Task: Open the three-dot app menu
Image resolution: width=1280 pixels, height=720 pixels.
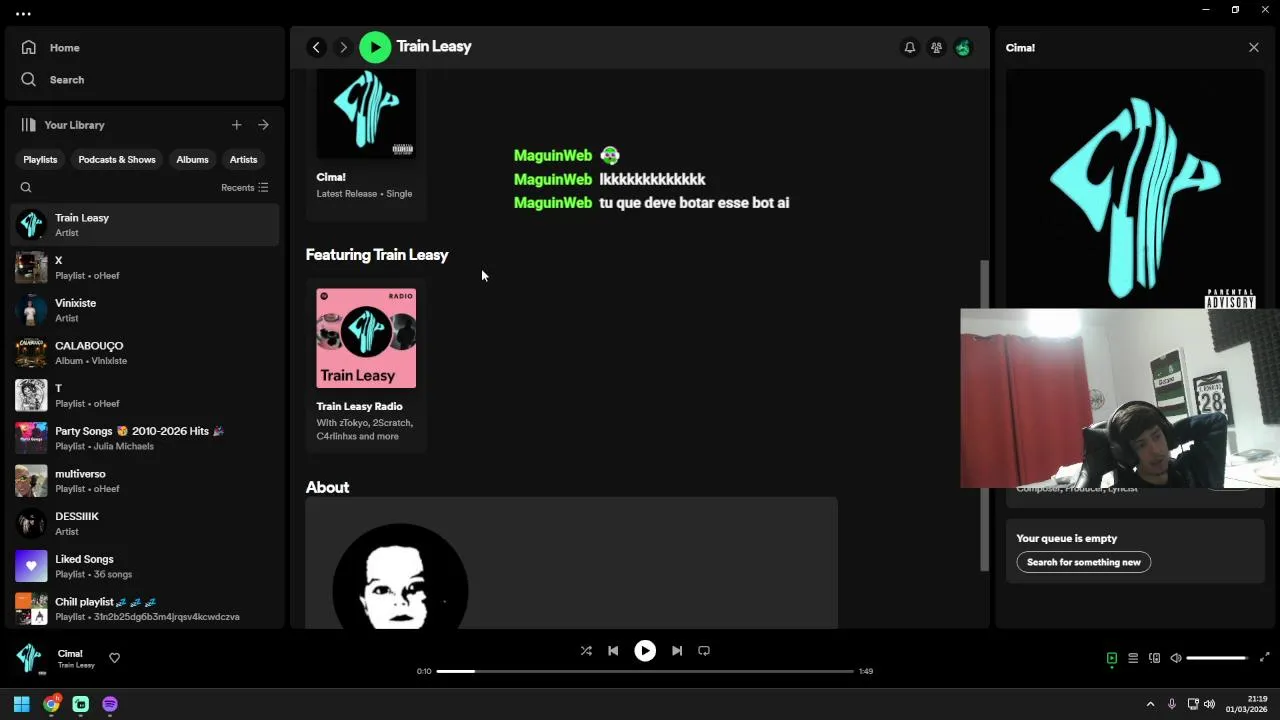Action: click(x=23, y=14)
